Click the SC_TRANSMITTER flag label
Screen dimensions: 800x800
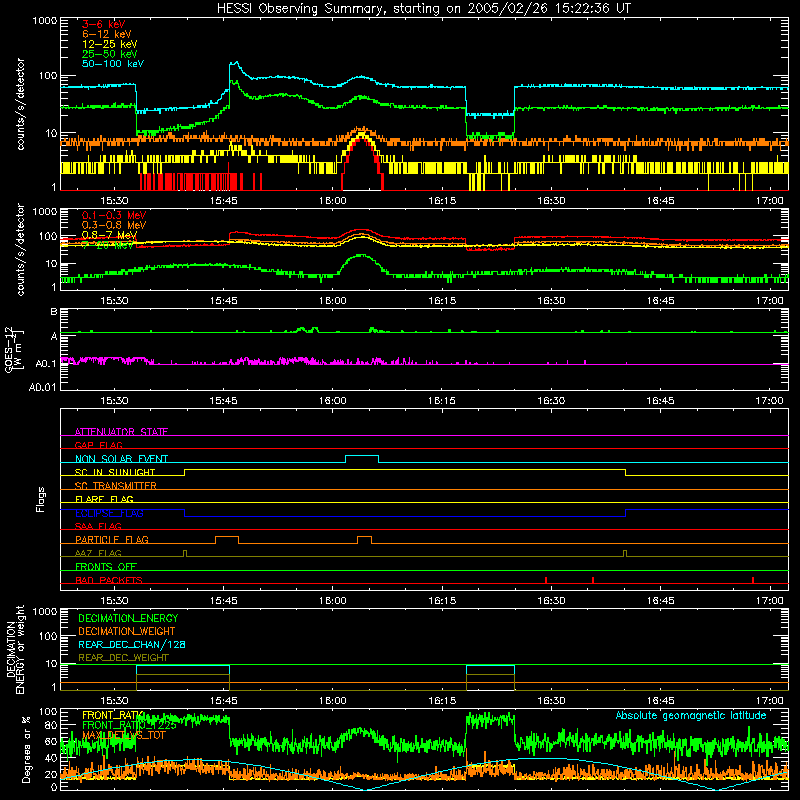pos(116,486)
